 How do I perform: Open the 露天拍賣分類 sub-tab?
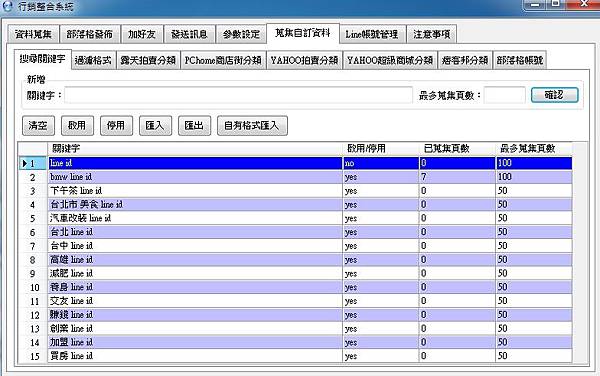[148, 60]
